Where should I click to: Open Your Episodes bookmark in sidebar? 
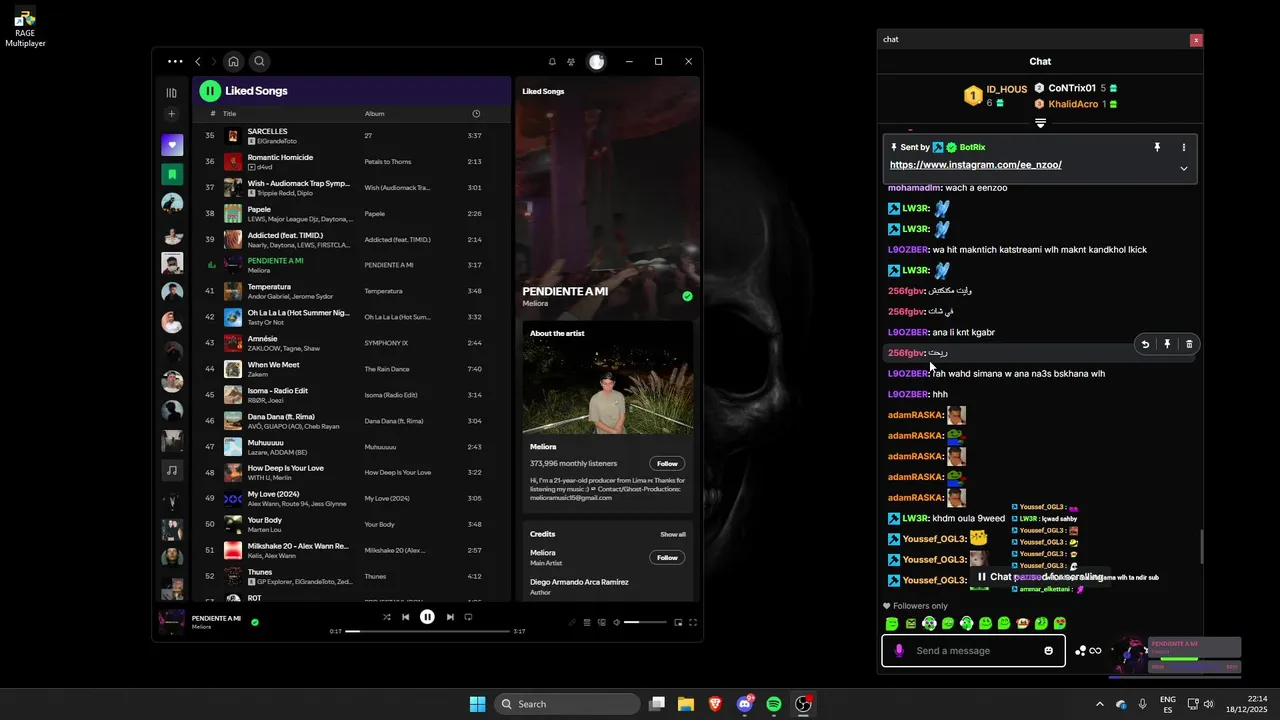[172, 174]
